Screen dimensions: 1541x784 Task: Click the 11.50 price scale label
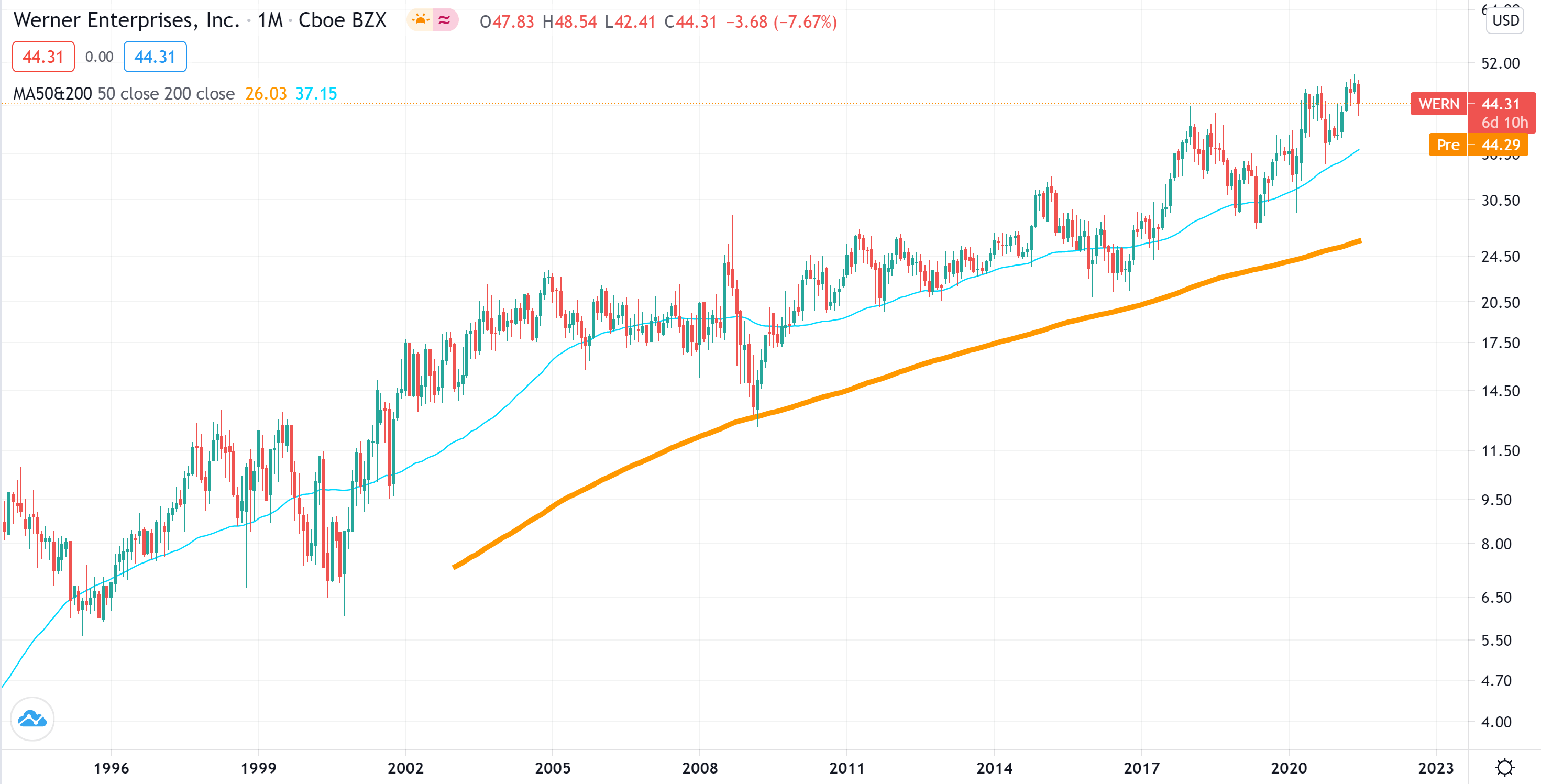[1500, 451]
